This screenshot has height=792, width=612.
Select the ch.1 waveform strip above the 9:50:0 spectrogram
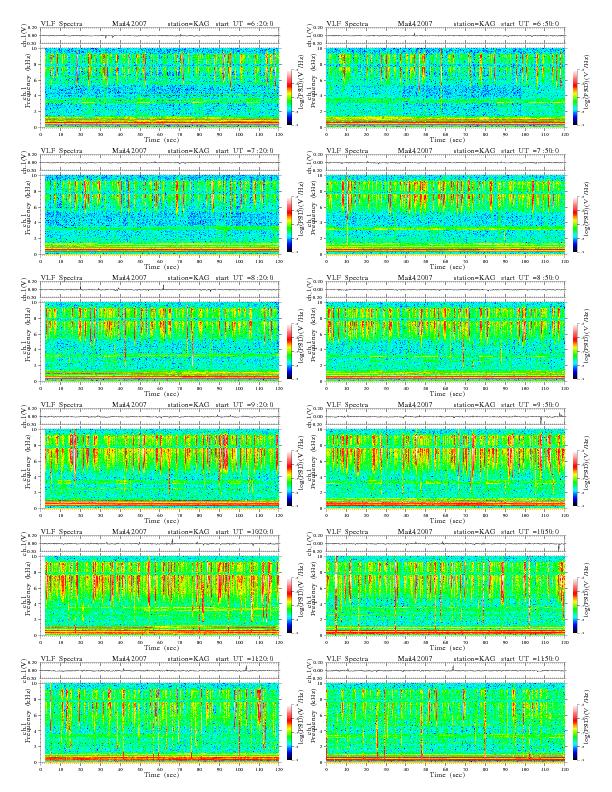pyautogui.click(x=445, y=417)
